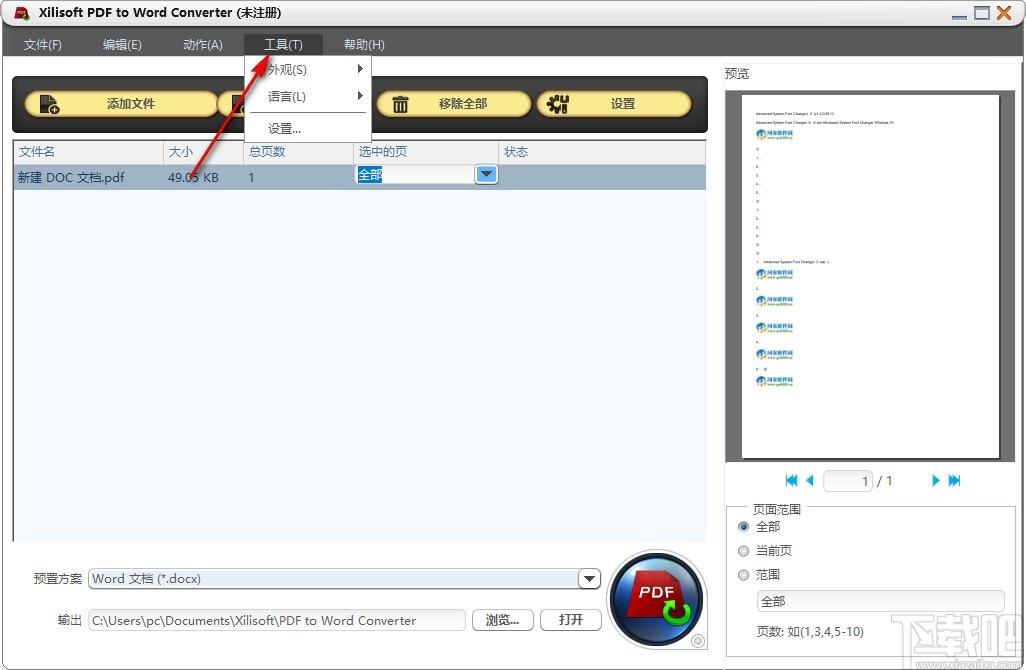Image resolution: width=1026 pixels, height=670 pixels.
Task: Expand the 语言(L) submenu
Action: pos(308,96)
